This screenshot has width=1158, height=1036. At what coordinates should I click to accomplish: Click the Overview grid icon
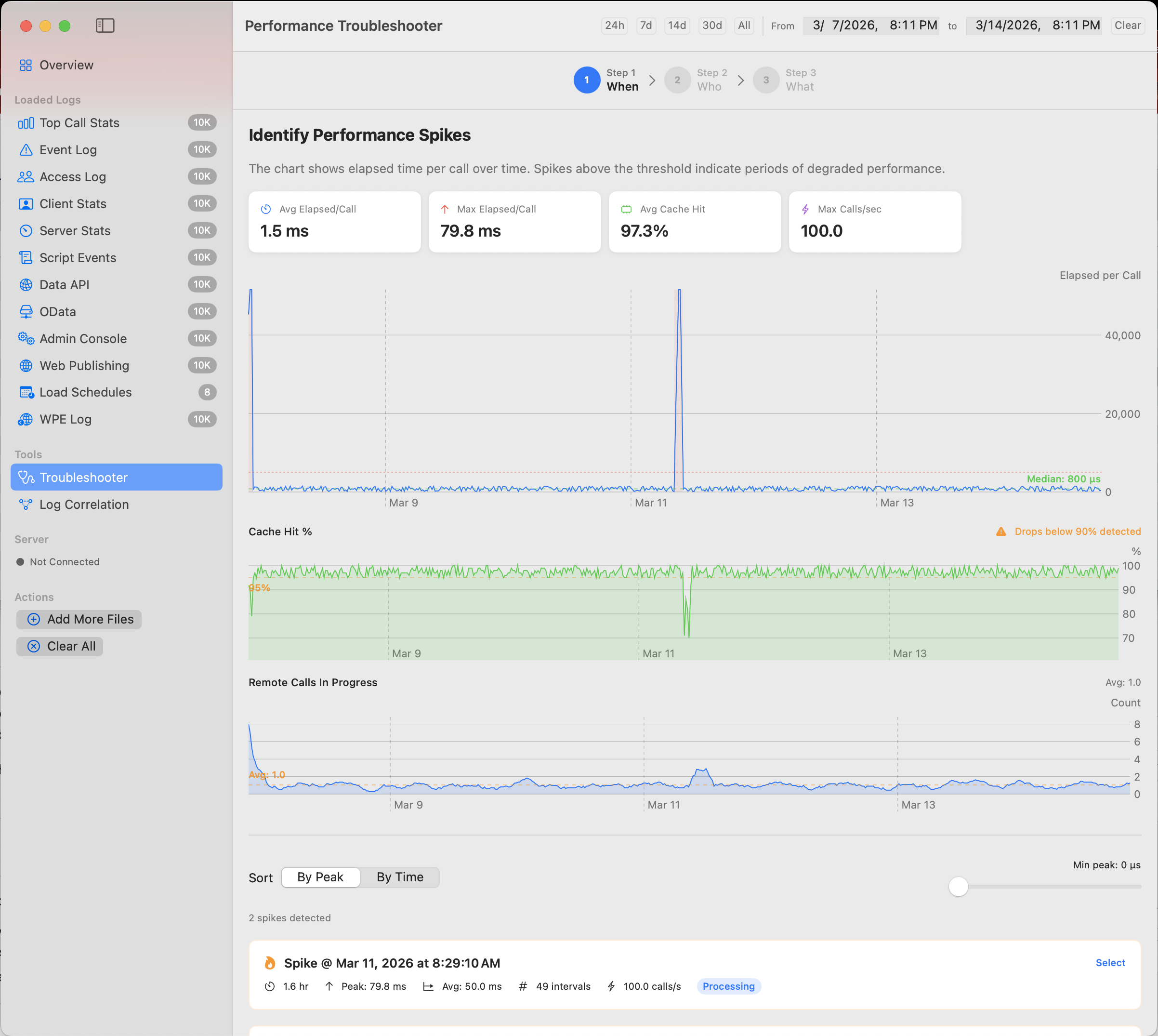[26, 65]
